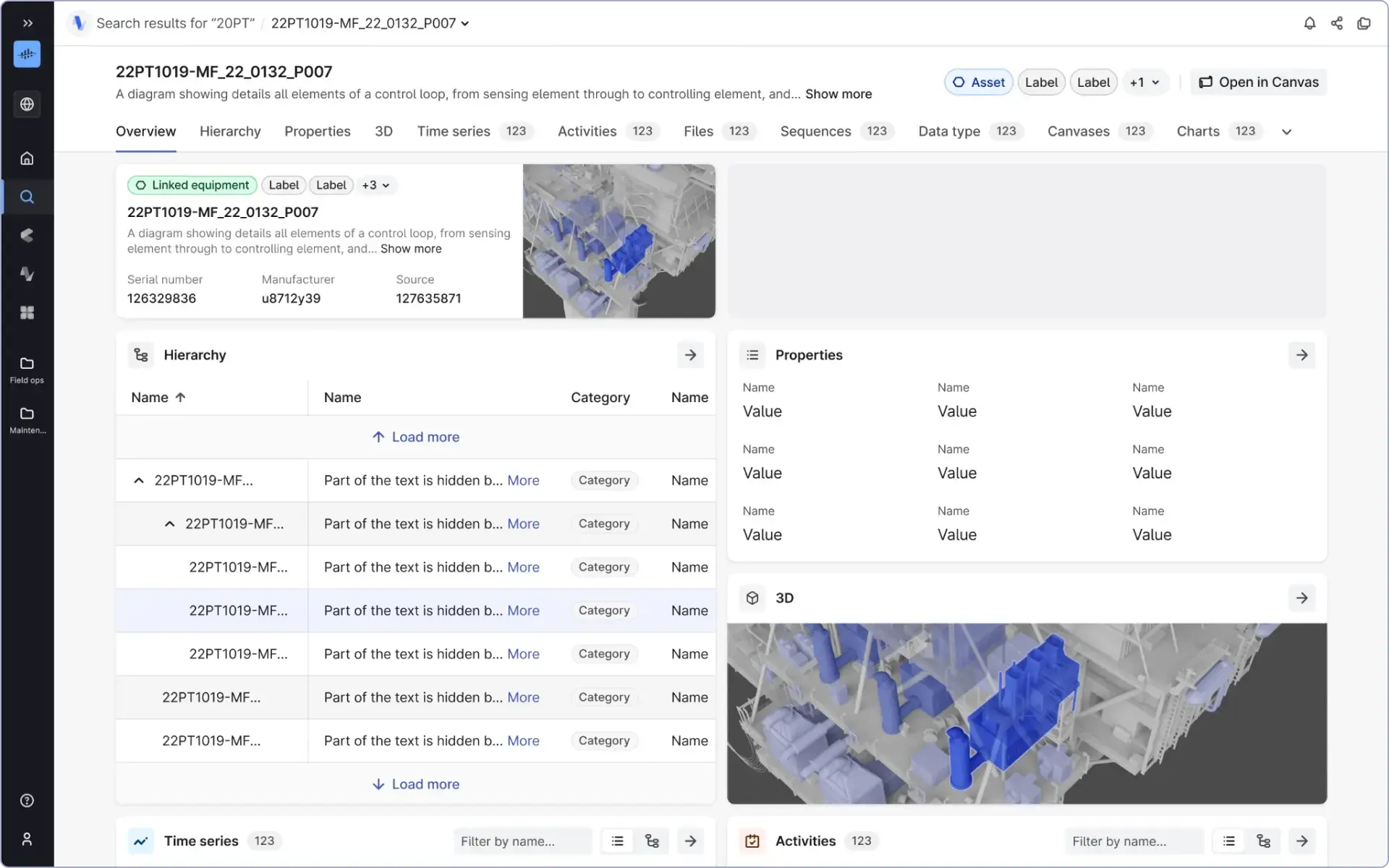The image size is (1389, 868).
Task: Click the 3D model preview thumbnail in card
Action: (x=619, y=241)
